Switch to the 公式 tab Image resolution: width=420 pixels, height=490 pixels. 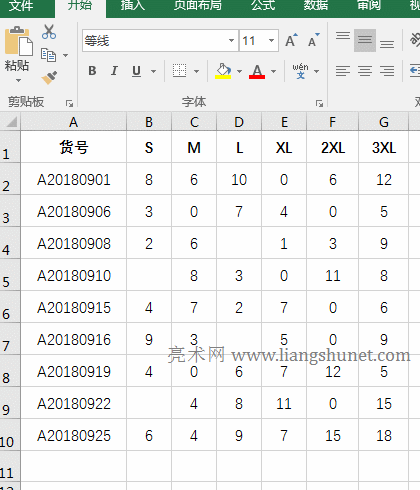coord(263,6)
